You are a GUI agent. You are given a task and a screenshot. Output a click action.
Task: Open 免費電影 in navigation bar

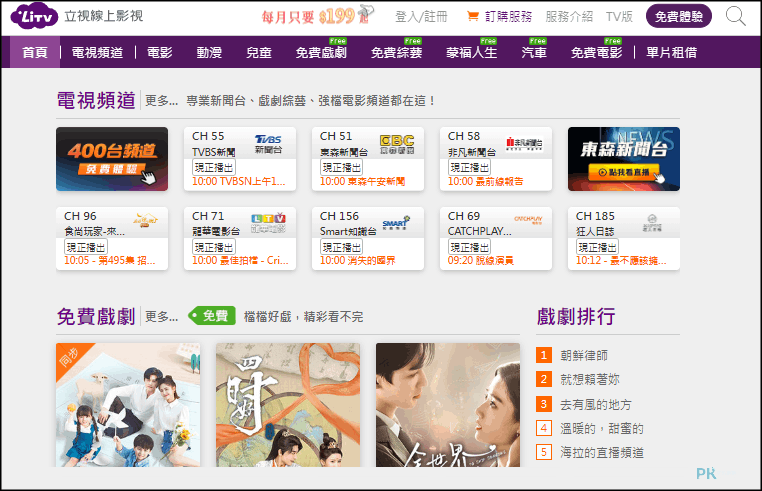(596, 52)
